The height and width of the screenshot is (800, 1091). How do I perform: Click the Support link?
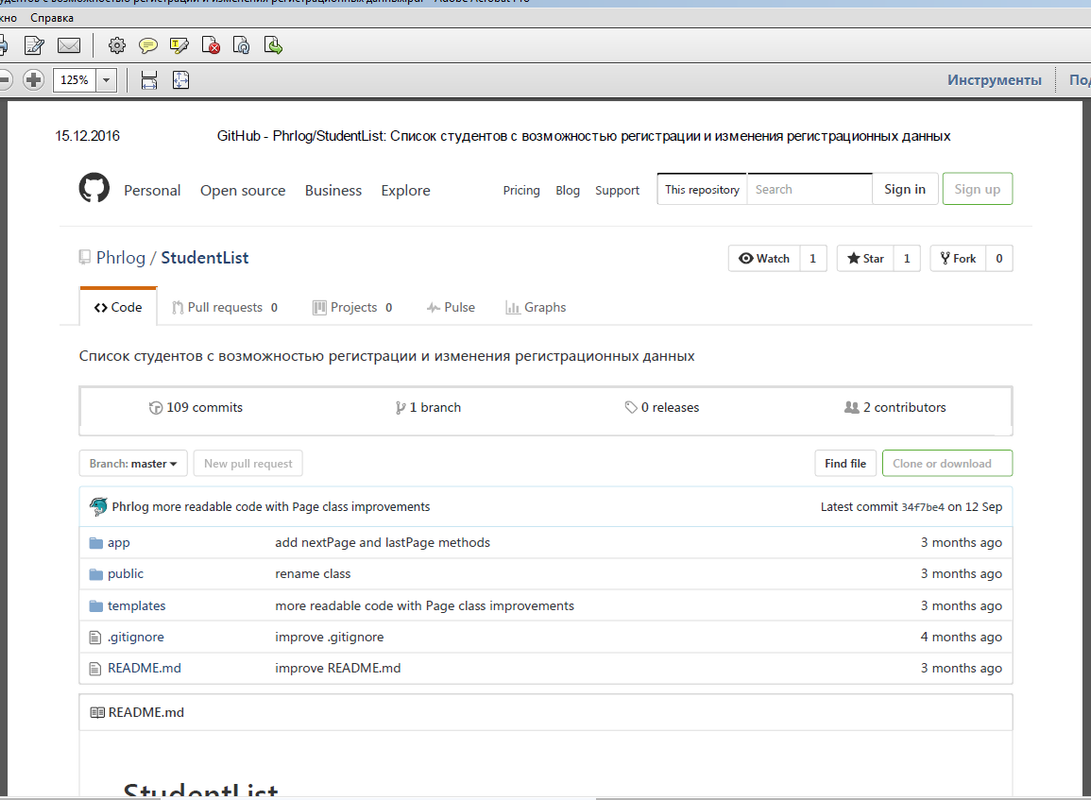click(617, 191)
